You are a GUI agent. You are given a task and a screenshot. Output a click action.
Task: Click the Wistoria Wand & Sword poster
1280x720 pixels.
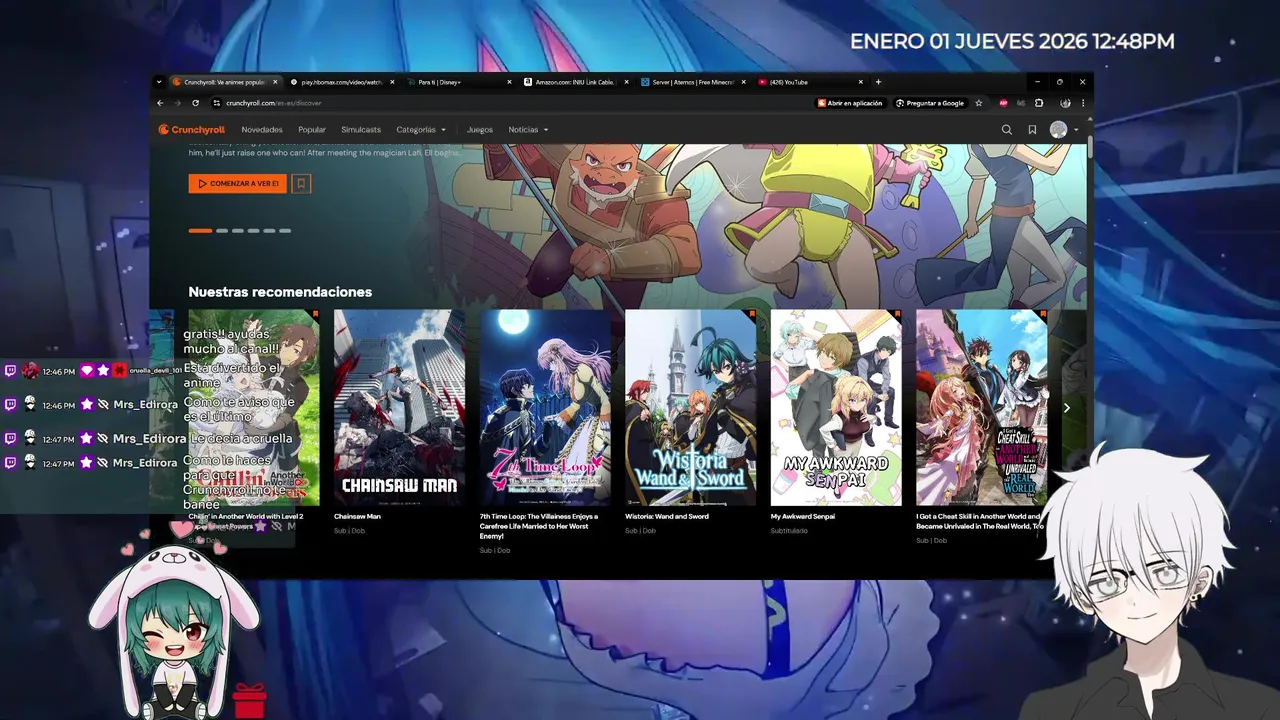point(690,407)
